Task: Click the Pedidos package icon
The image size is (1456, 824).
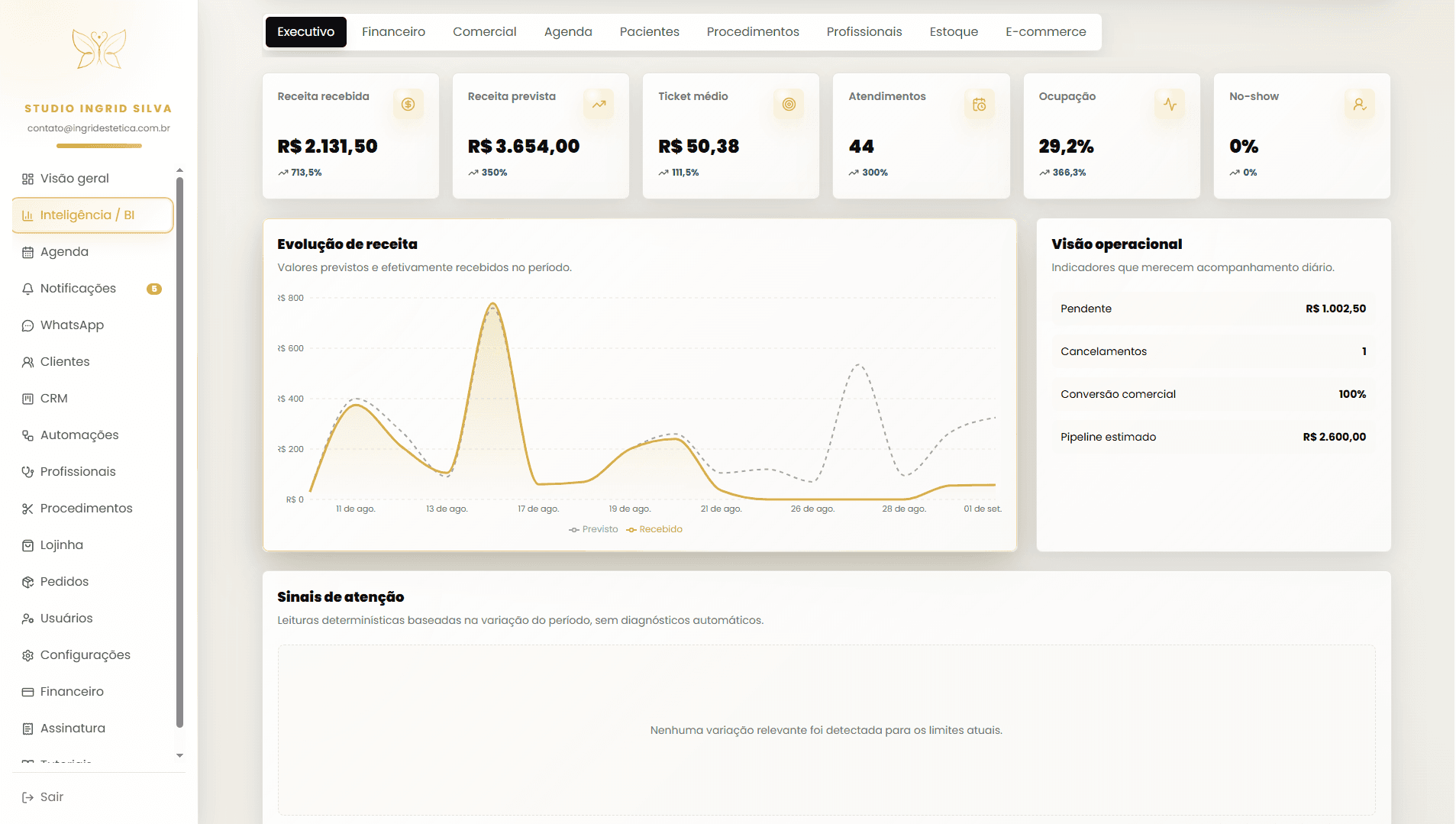Action: (27, 582)
